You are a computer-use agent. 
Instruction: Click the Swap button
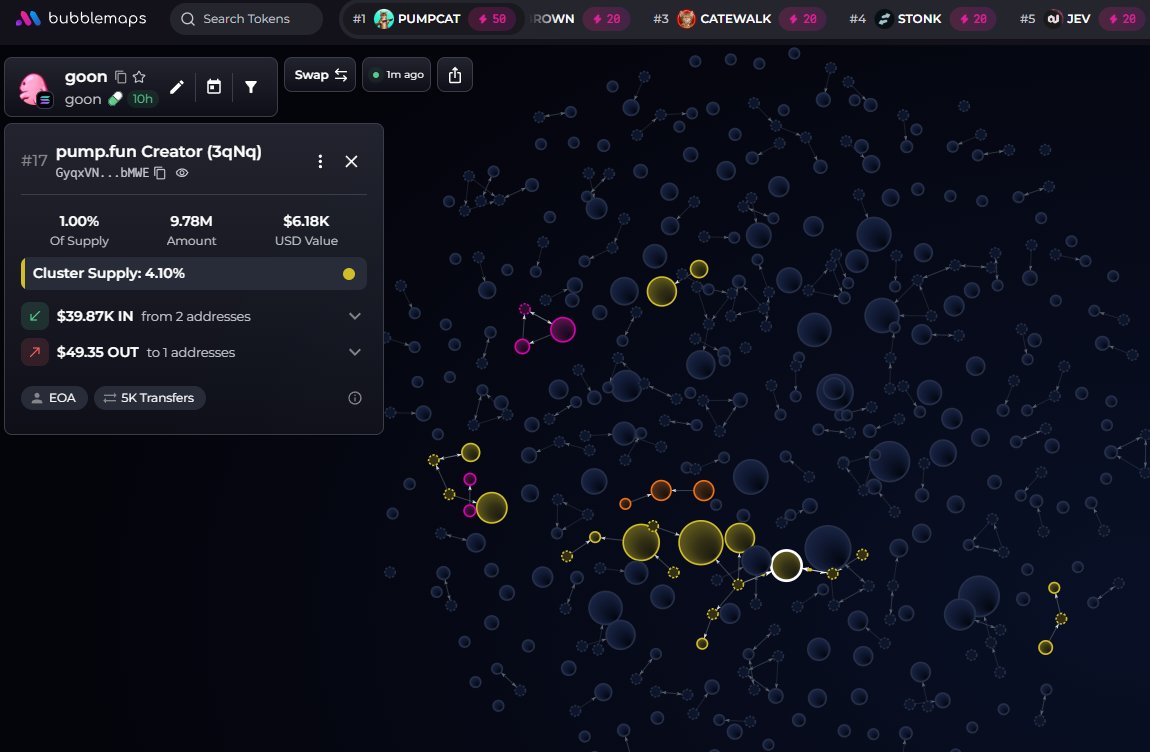click(x=321, y=75)
